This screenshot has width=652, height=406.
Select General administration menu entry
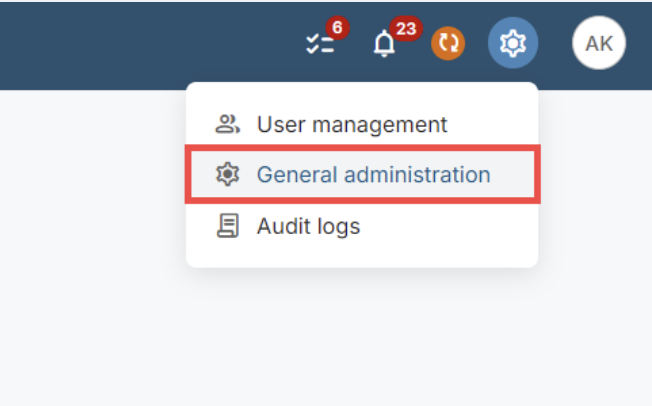coord(363,174)
